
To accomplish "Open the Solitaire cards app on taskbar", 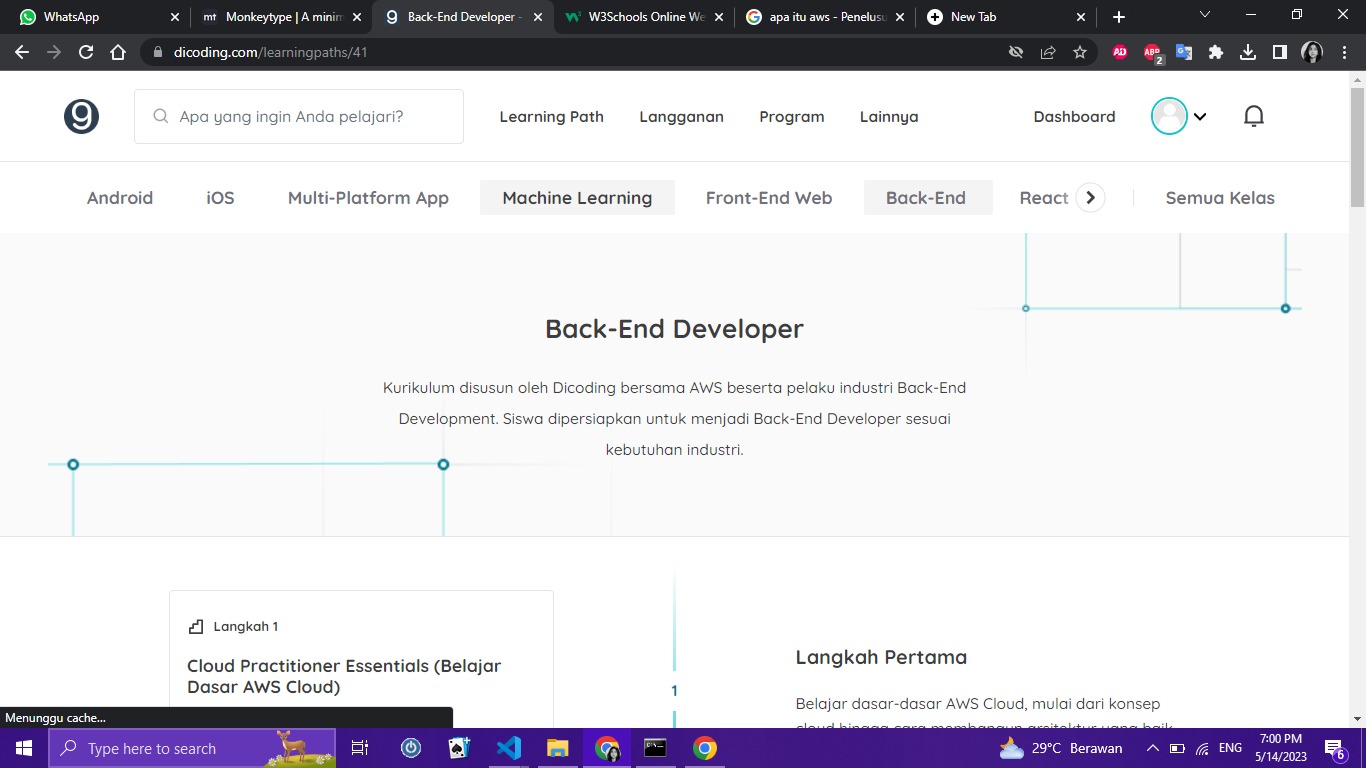I will coord(460,748).
